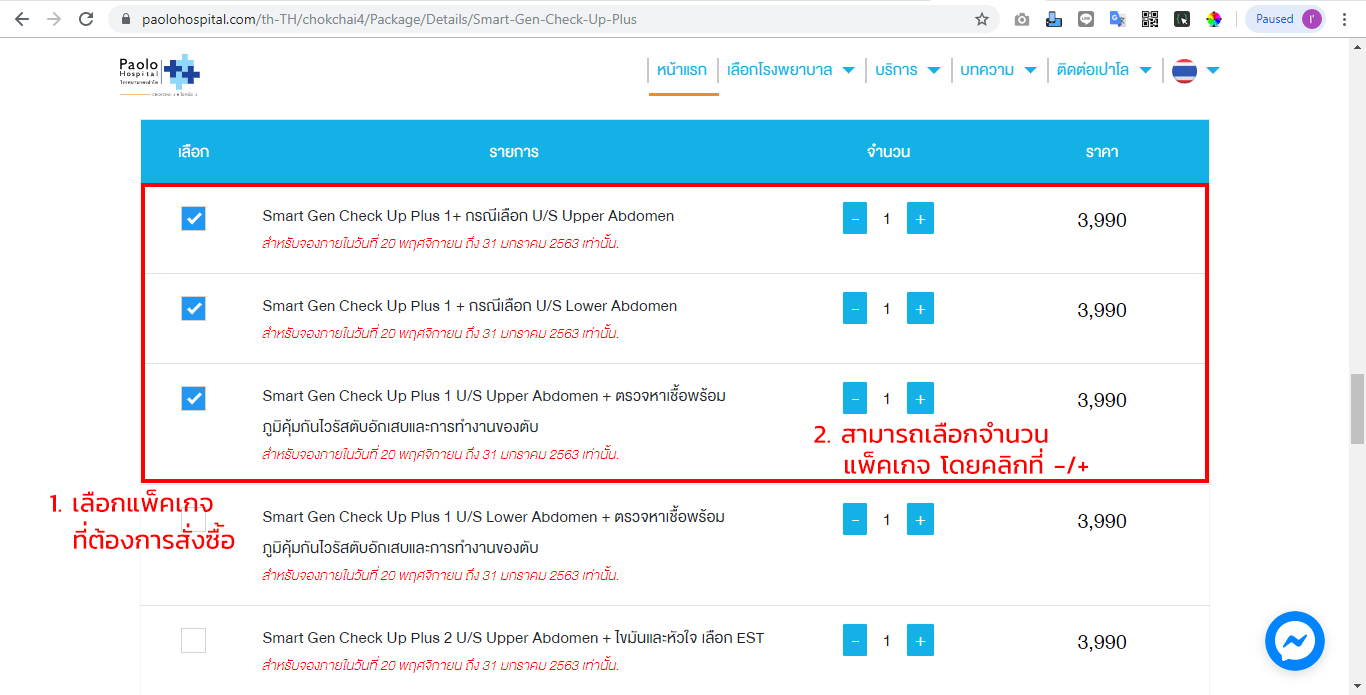View site info via the padlock icon
The image size is (1366, 695).
125,19
